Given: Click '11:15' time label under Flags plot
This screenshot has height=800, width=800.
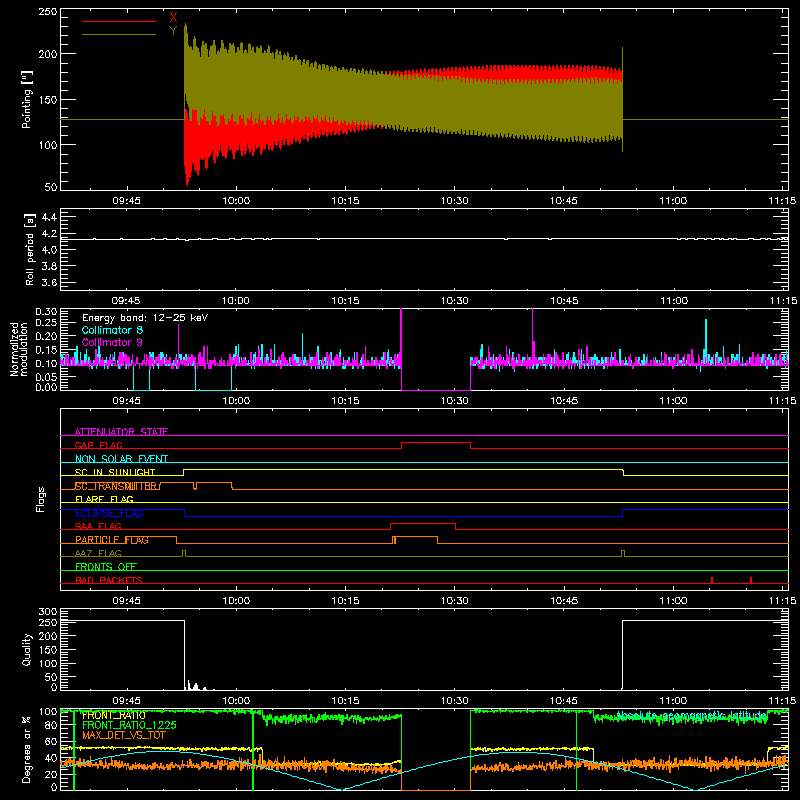Looking at the screenshot, I should coord(782,601).
